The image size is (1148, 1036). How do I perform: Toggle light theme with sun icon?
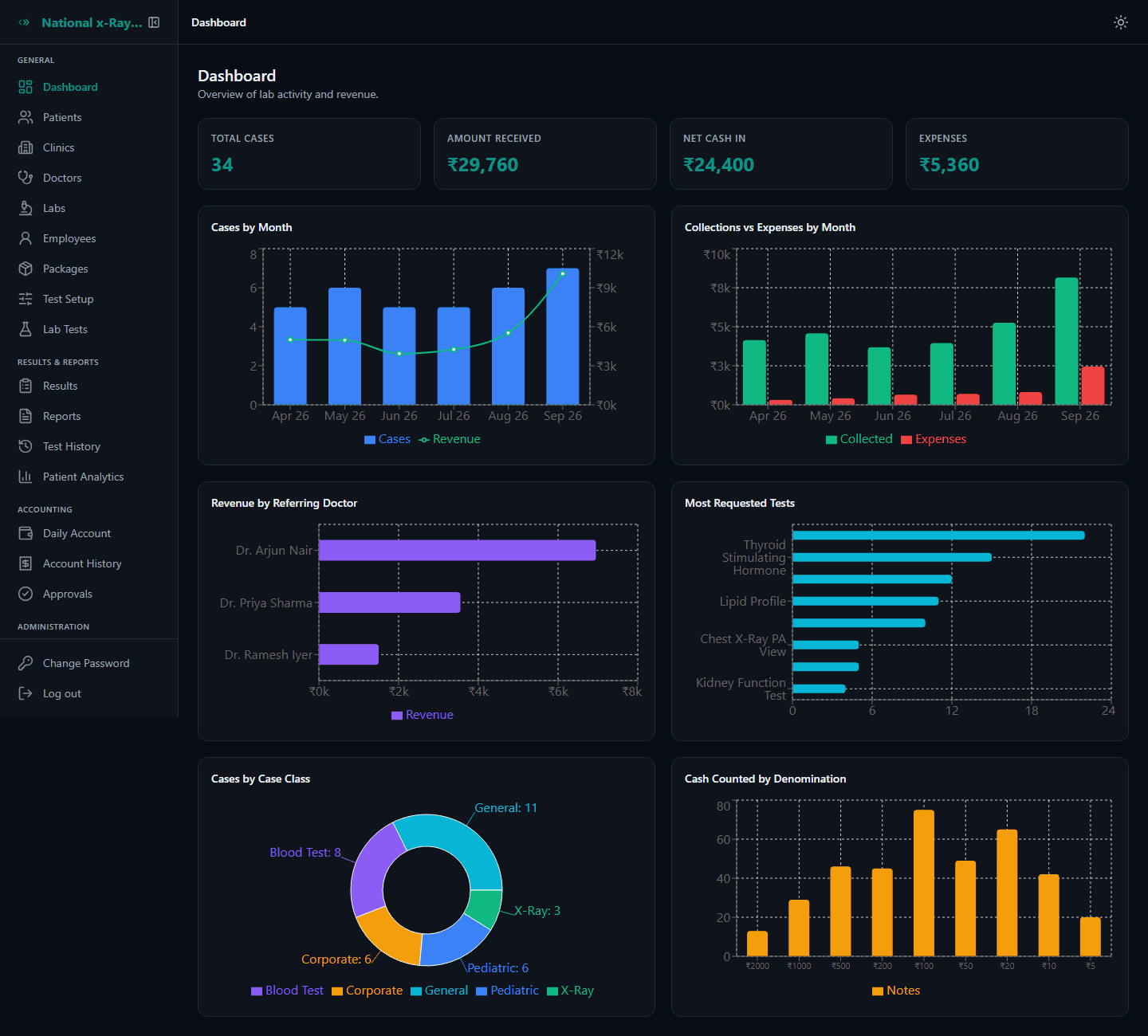[x=1121, y=22]
